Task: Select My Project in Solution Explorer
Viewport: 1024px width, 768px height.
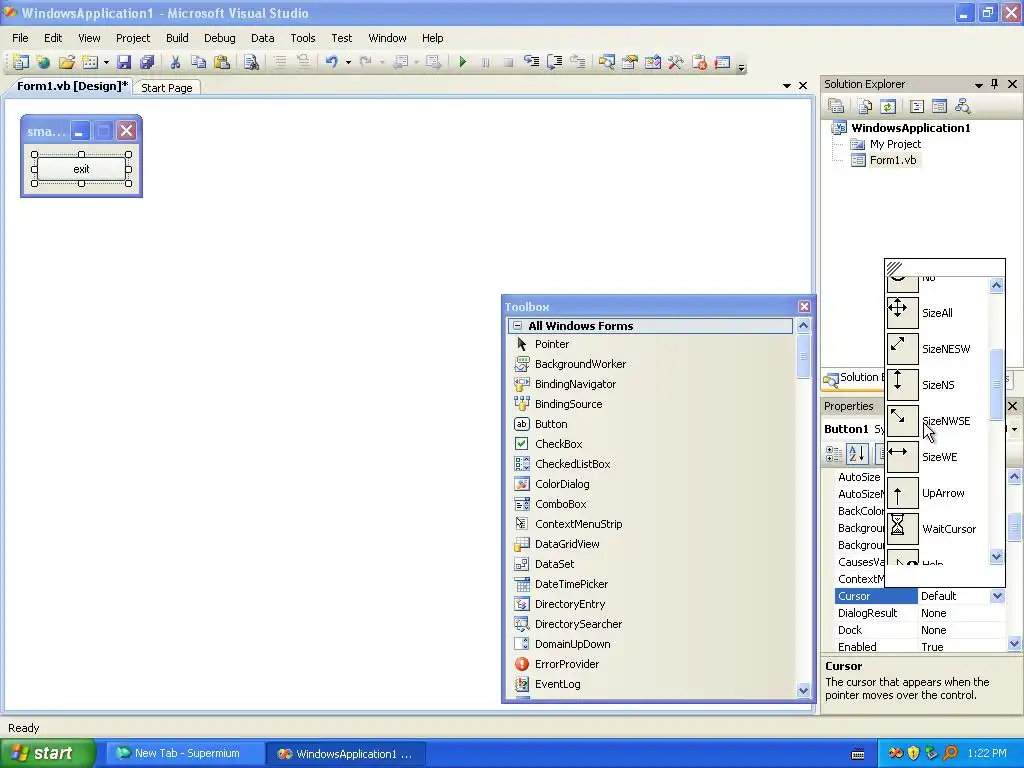Action: pyautogui.click(x=895, y=144)
